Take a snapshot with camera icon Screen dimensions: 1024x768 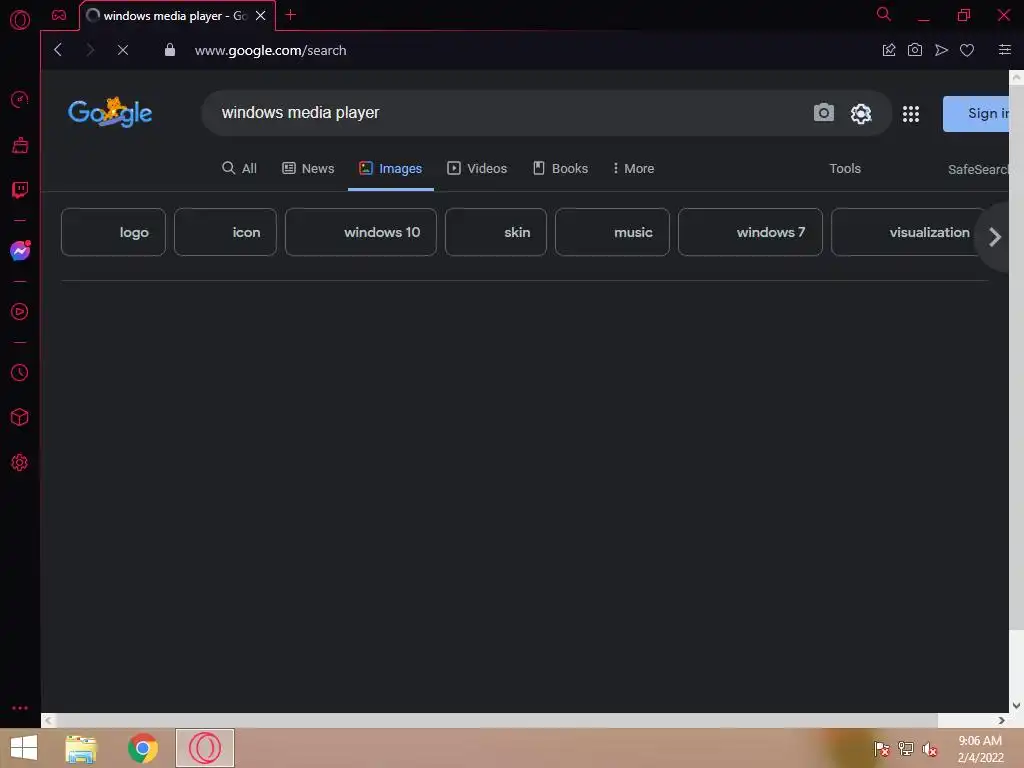pos(915,50)
